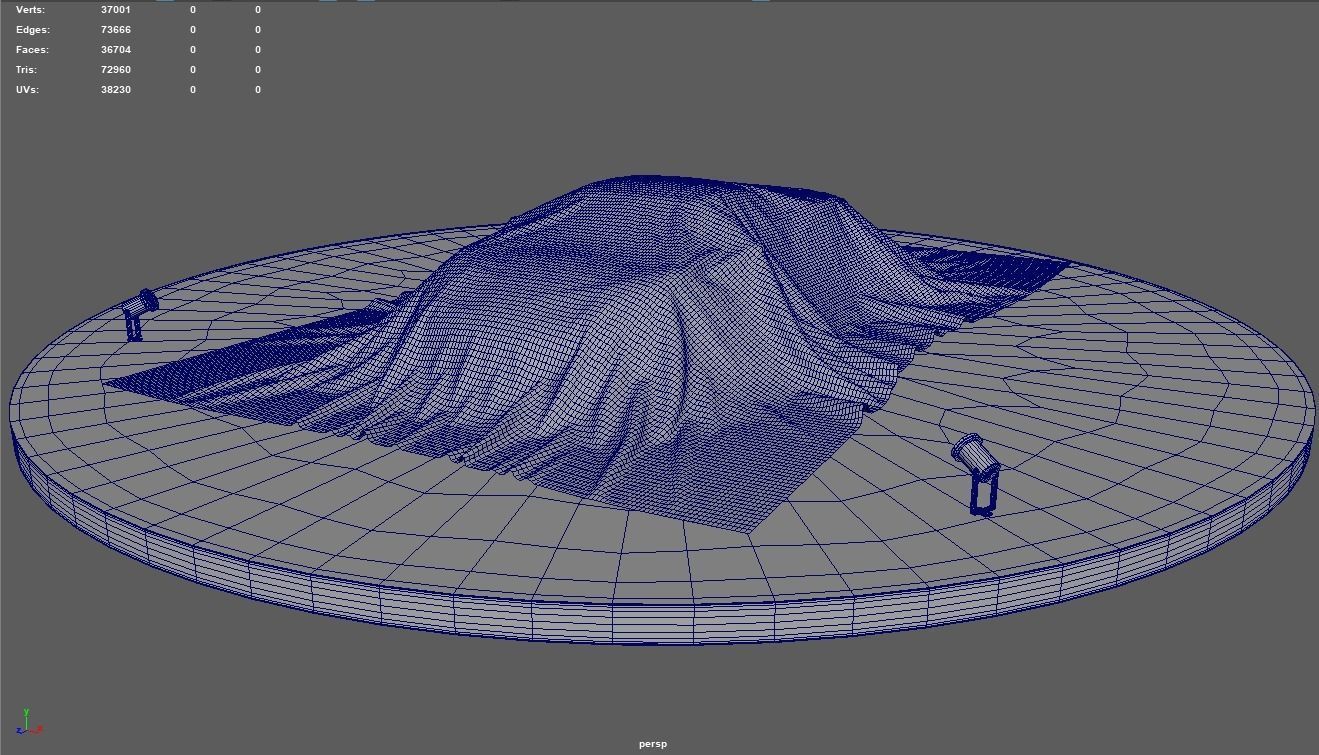Click the UV count value 38230

point(116,90)
